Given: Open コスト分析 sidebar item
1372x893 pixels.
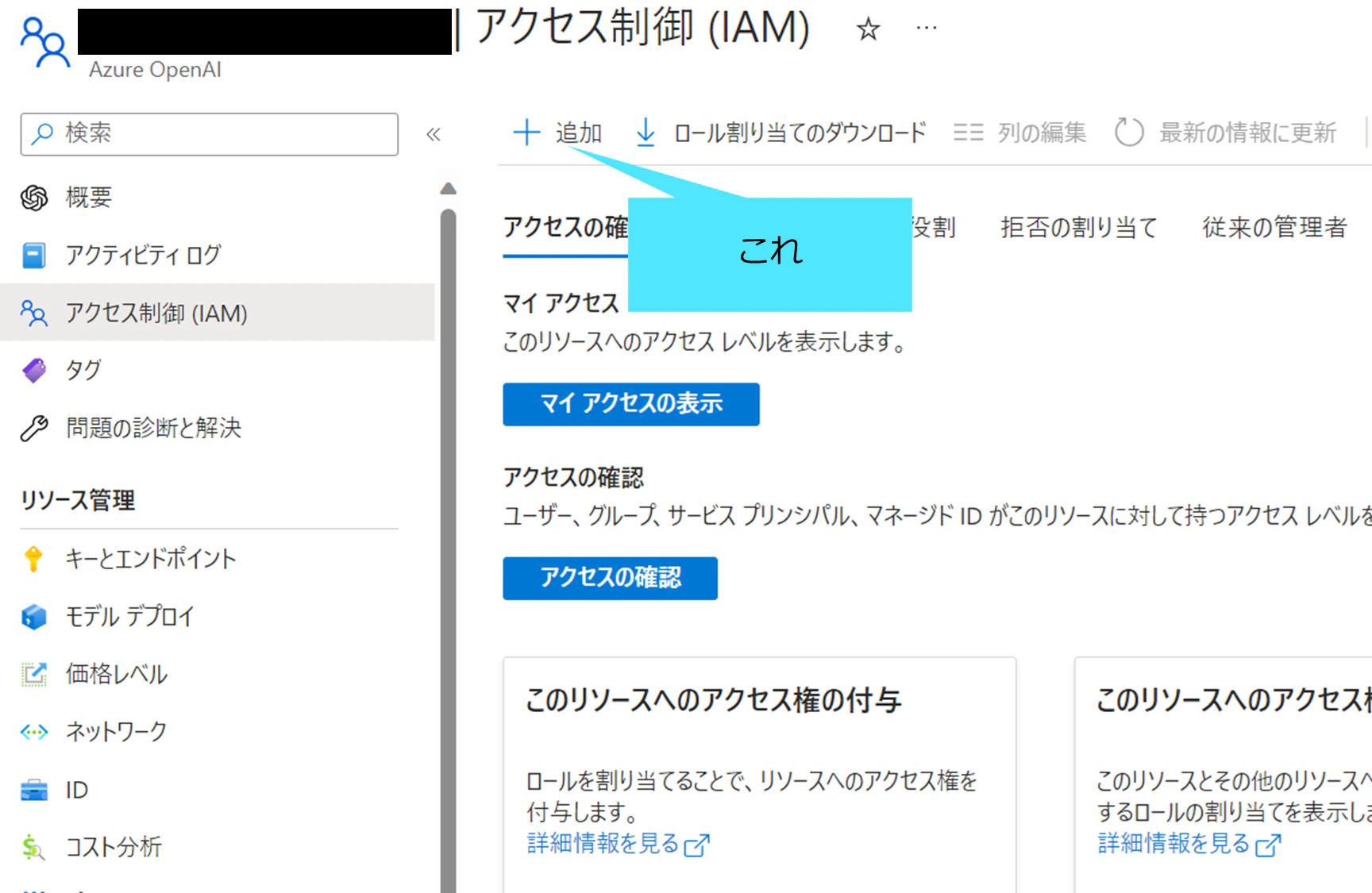Looking at the screenshot, I should [217, 847].
